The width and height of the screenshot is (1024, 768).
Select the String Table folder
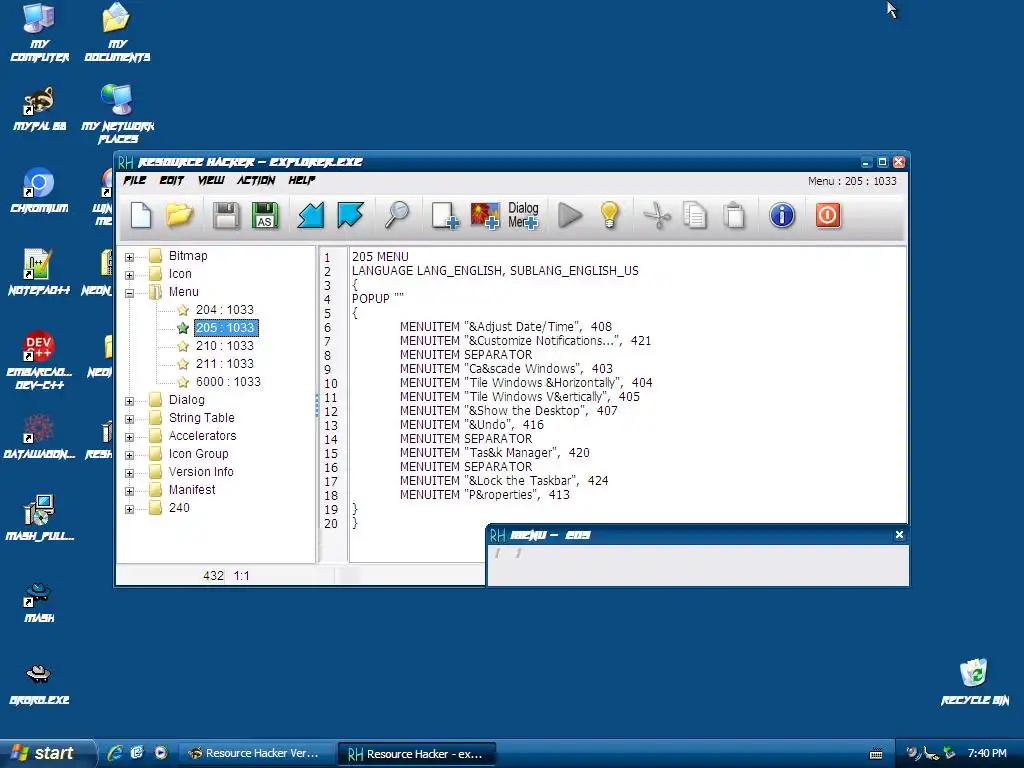coord(201,417)
